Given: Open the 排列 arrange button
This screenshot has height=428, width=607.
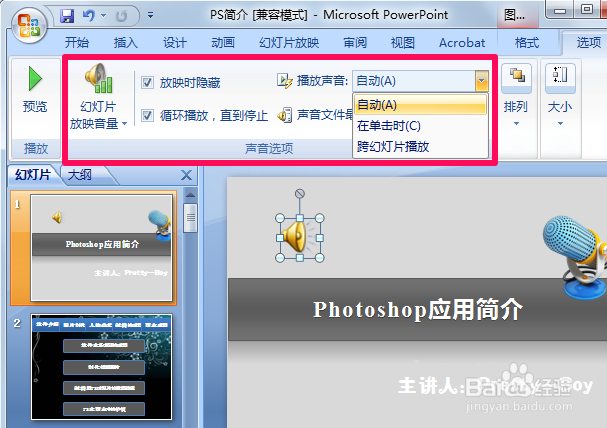Looking at the screenshot, I should 516,97.
